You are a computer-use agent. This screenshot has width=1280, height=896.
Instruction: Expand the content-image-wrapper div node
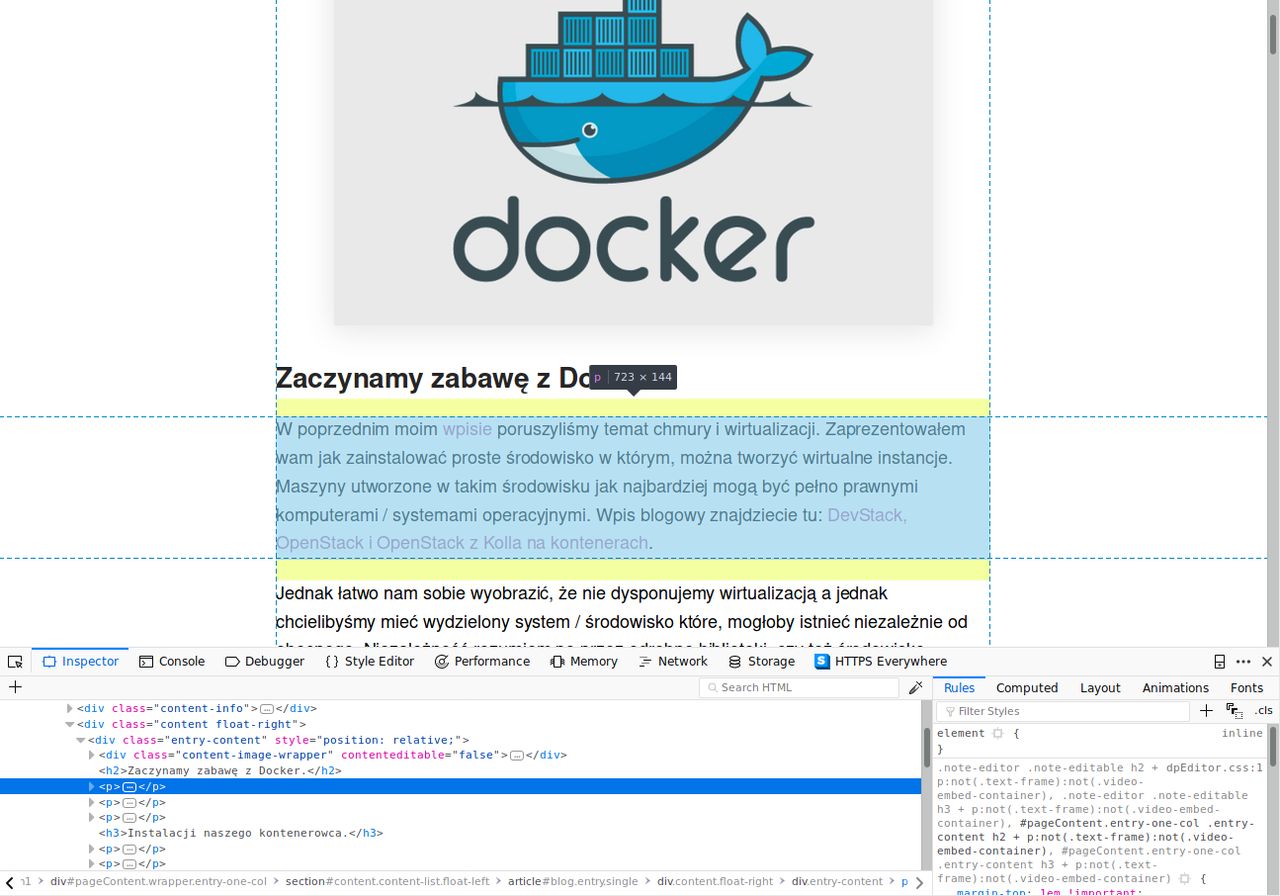click(x=92, y=755)
